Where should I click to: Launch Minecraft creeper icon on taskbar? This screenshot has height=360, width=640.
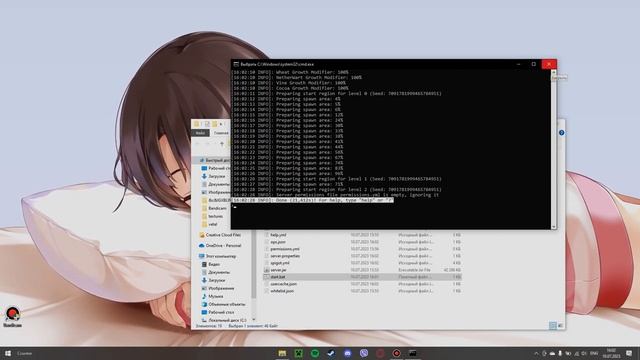pos(298,353)
